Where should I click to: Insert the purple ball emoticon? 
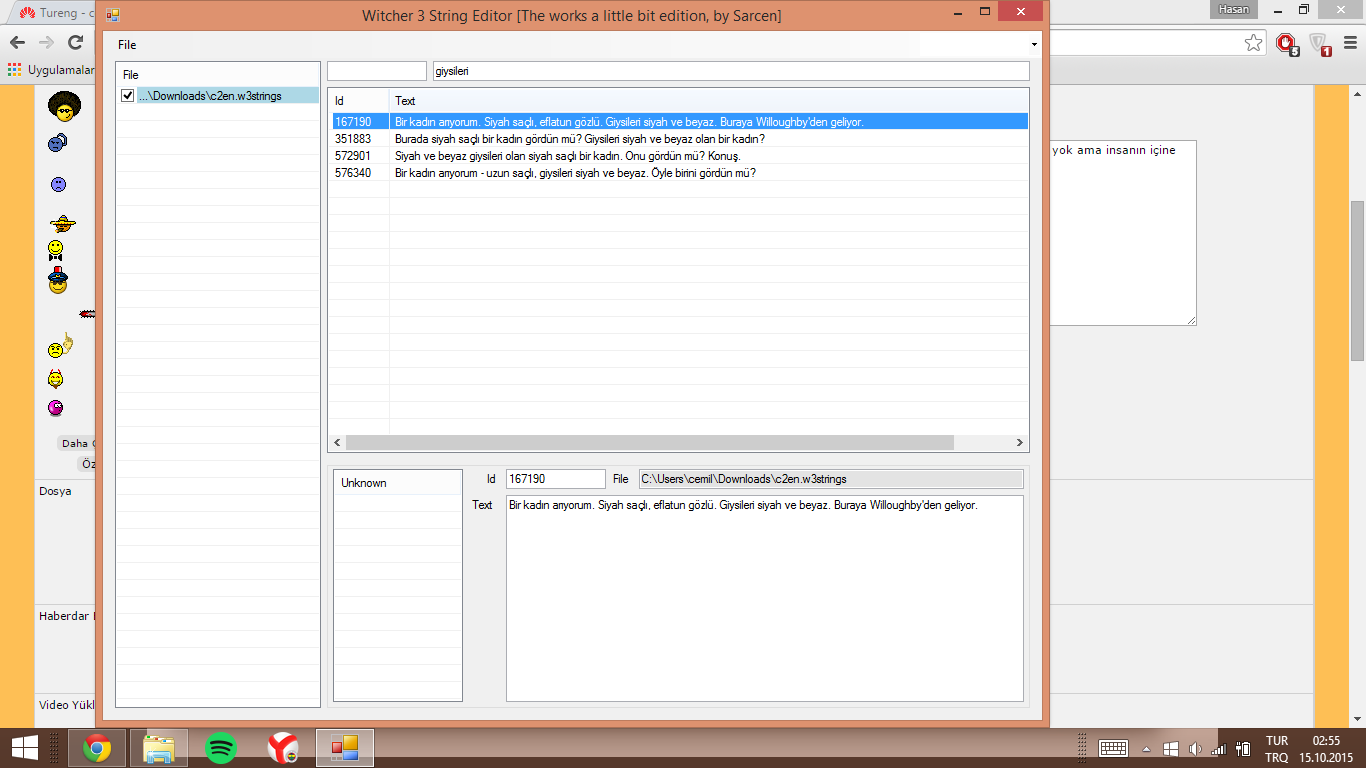click(56, 407)
